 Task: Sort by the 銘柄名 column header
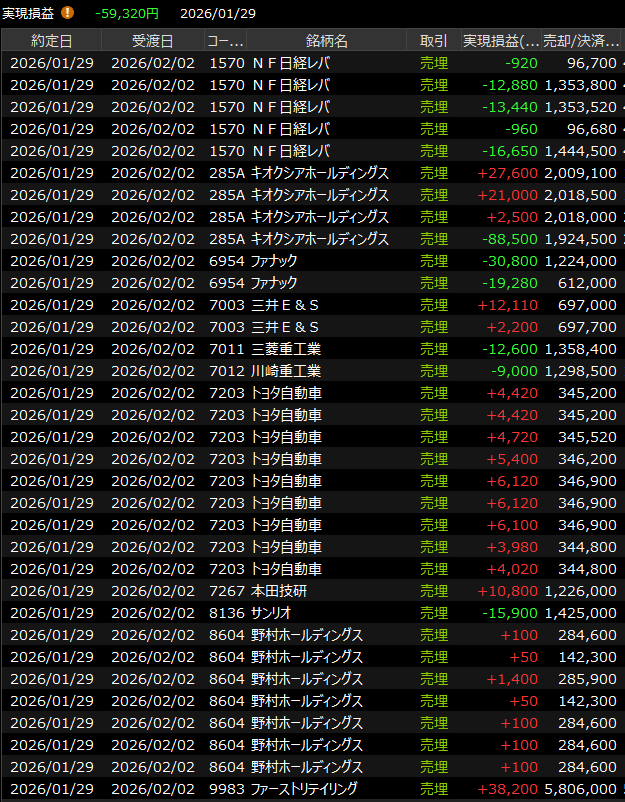pyautogui.click(x=326, y=41)
